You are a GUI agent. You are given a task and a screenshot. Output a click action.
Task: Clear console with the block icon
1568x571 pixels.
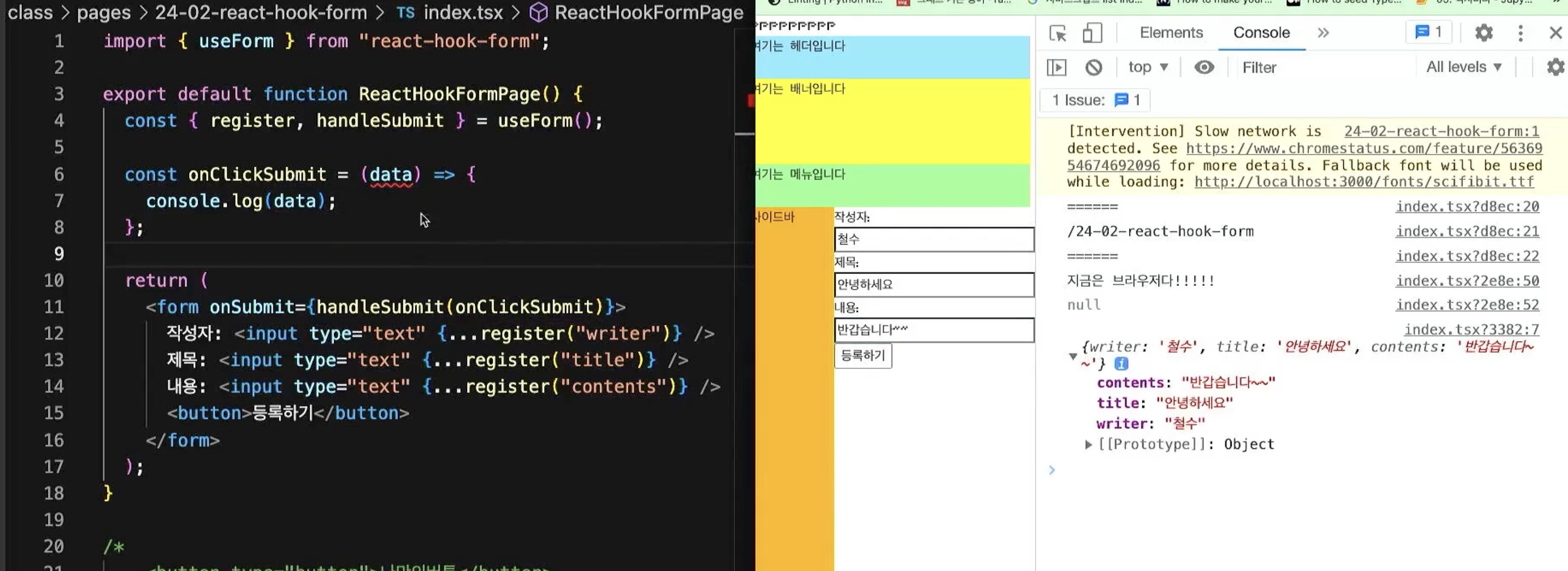coord(1093,67)
